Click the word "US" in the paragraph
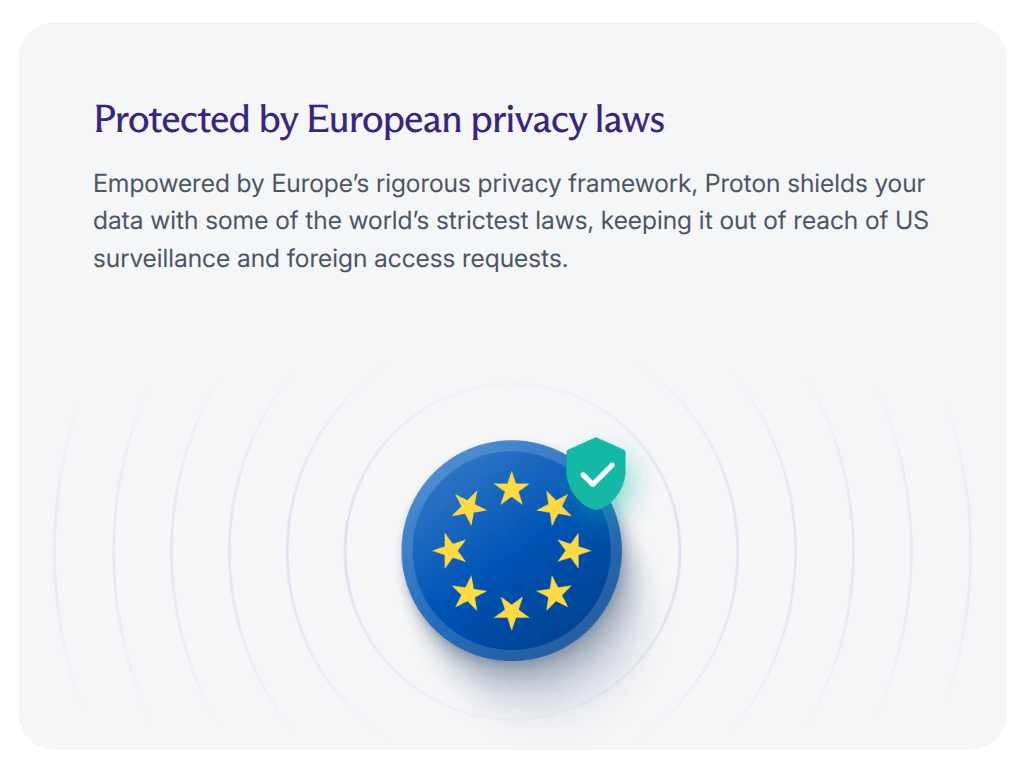Image resolution: width=1022 pixels, height=771 pixels. pos(912,221)
